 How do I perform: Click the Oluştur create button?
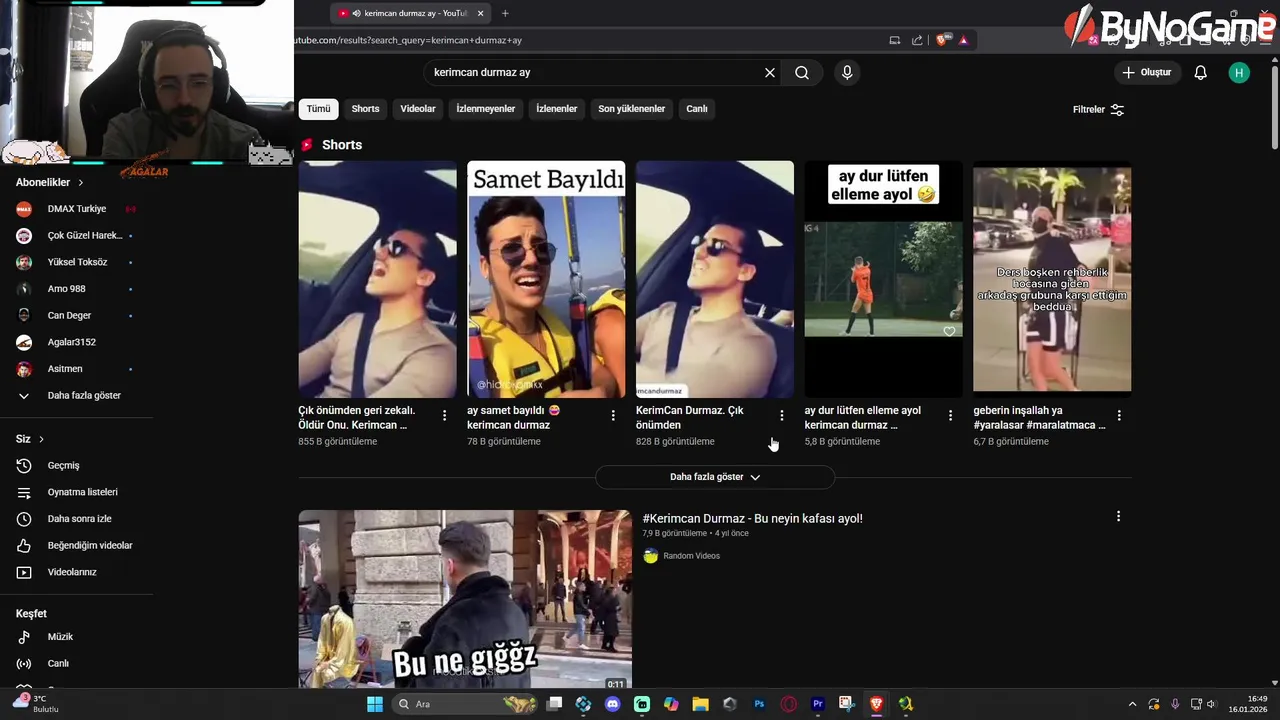click(1146, 73)
